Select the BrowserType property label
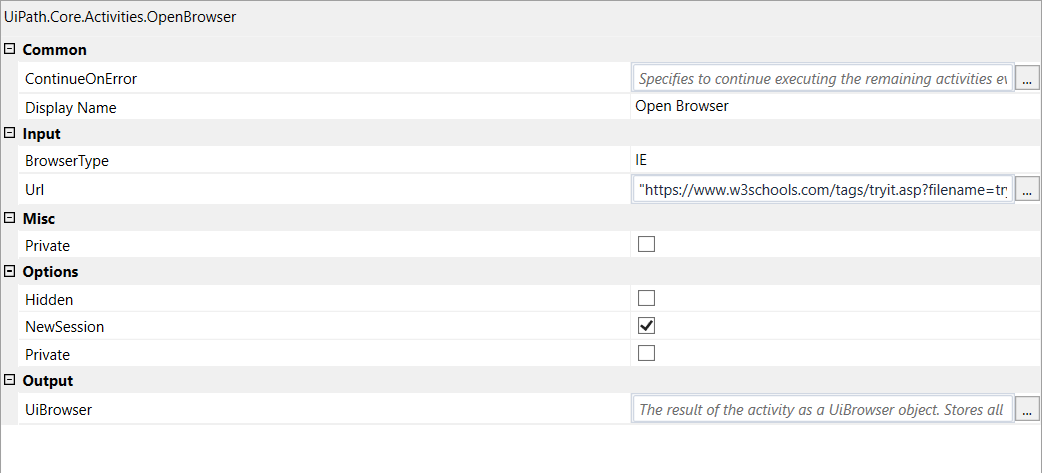 pos(66,161)
